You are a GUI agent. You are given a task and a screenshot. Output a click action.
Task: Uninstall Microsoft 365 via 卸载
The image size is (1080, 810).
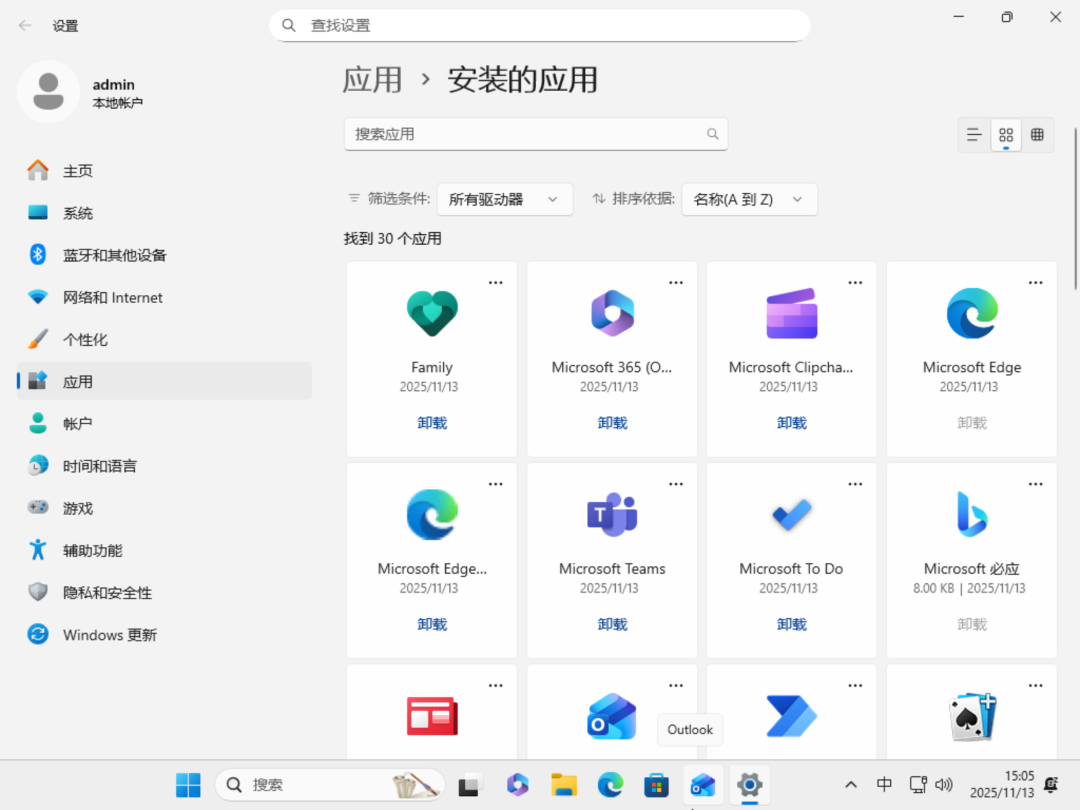(612, 423)
